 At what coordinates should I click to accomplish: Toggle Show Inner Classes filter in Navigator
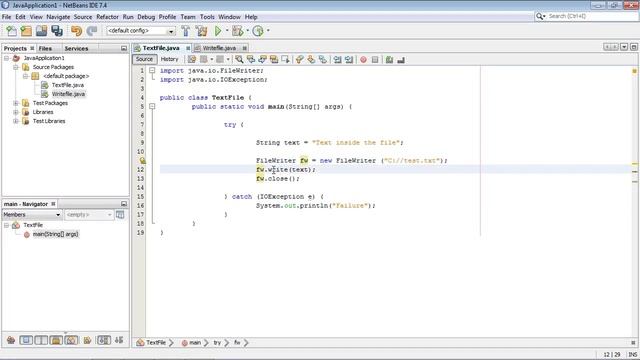(71, 340)
